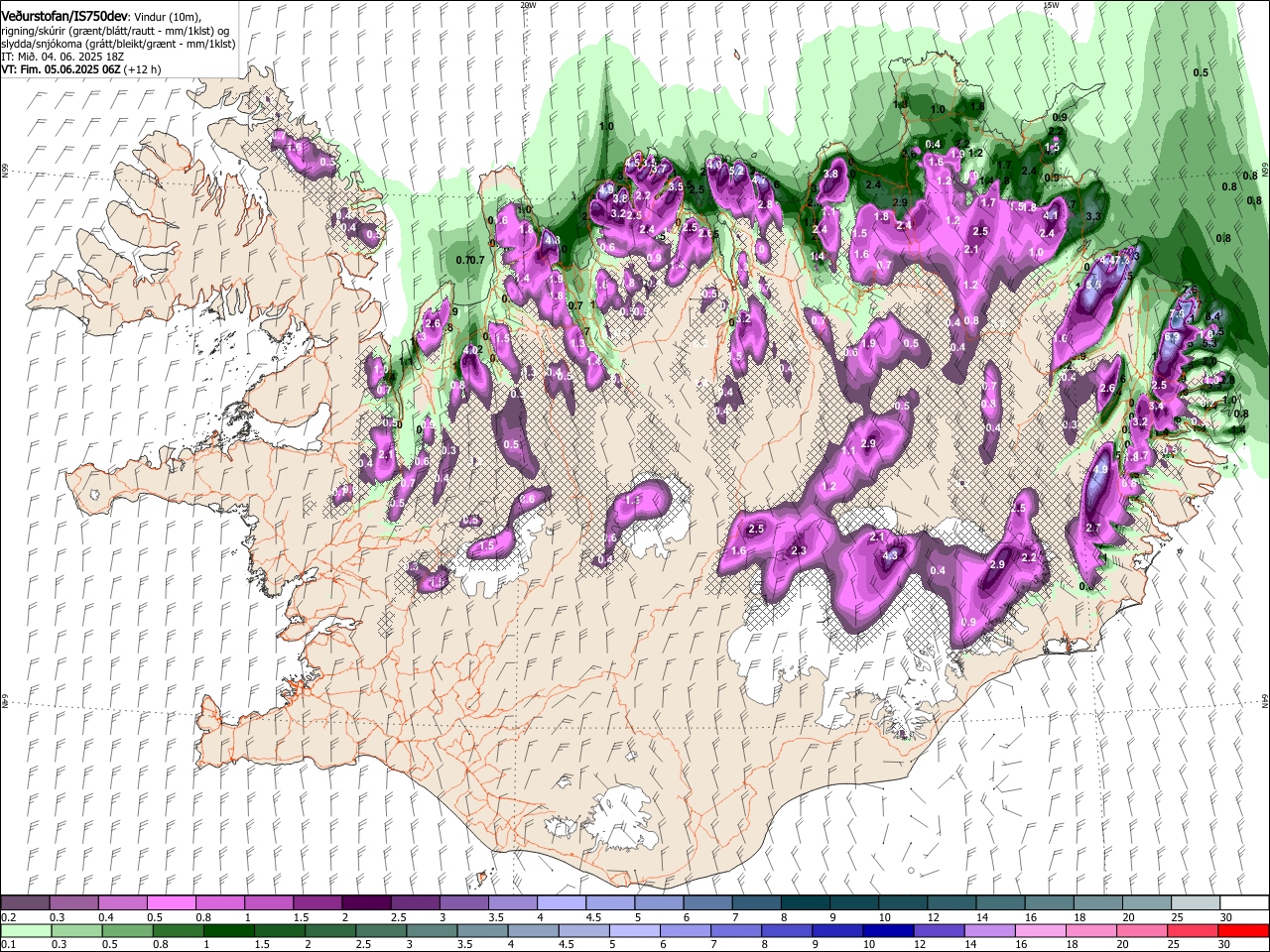The width and height of the screenshot is (1270, 952).
Task: Click the 'slydda/snjókoma' legend description line
Action: tap(118, 44)
